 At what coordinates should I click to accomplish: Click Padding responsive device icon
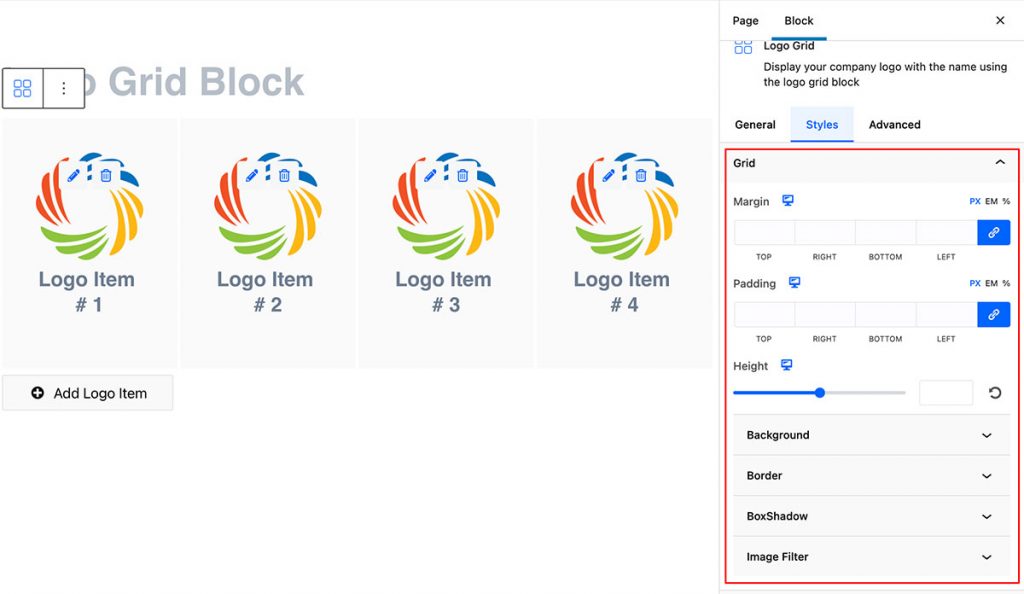[794, 283]
